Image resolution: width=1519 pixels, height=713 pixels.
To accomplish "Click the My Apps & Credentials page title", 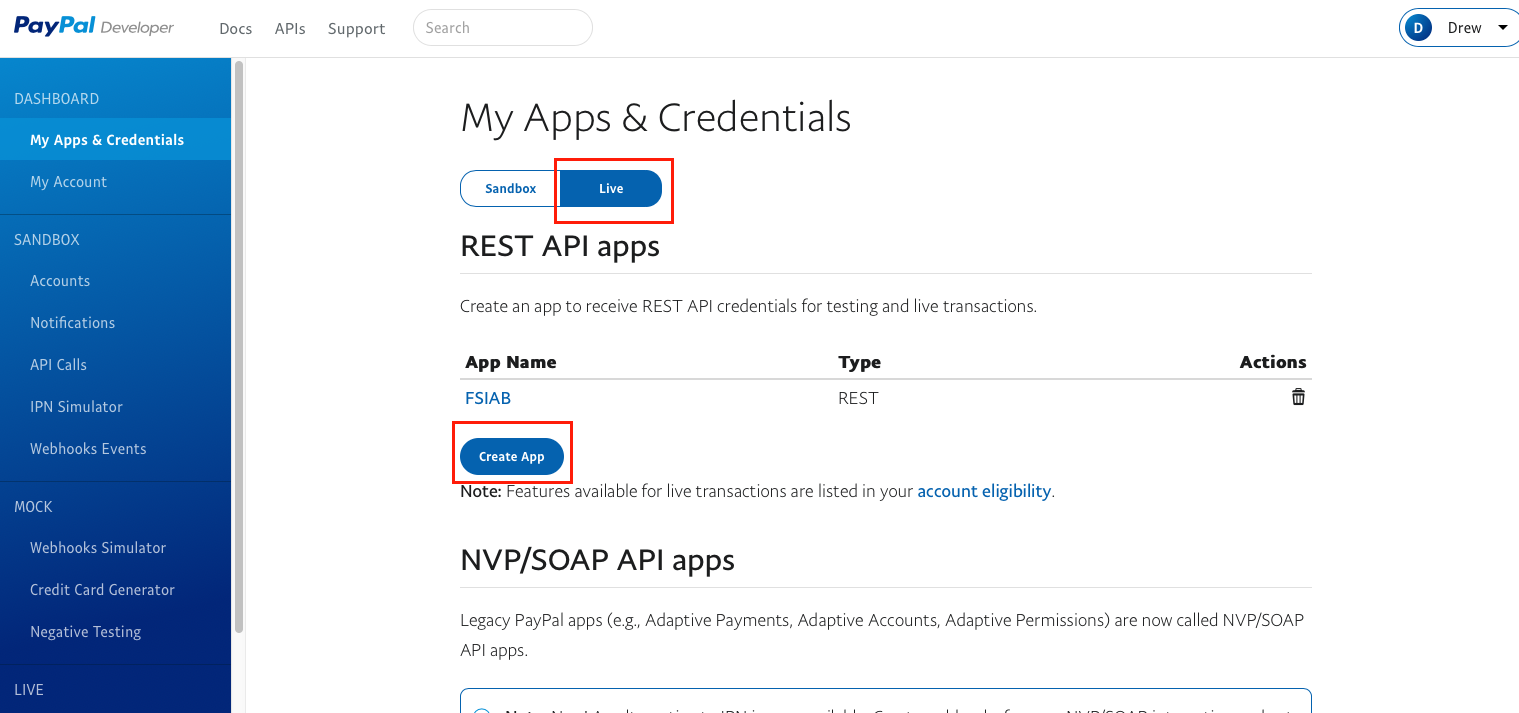I will (656, 118).
